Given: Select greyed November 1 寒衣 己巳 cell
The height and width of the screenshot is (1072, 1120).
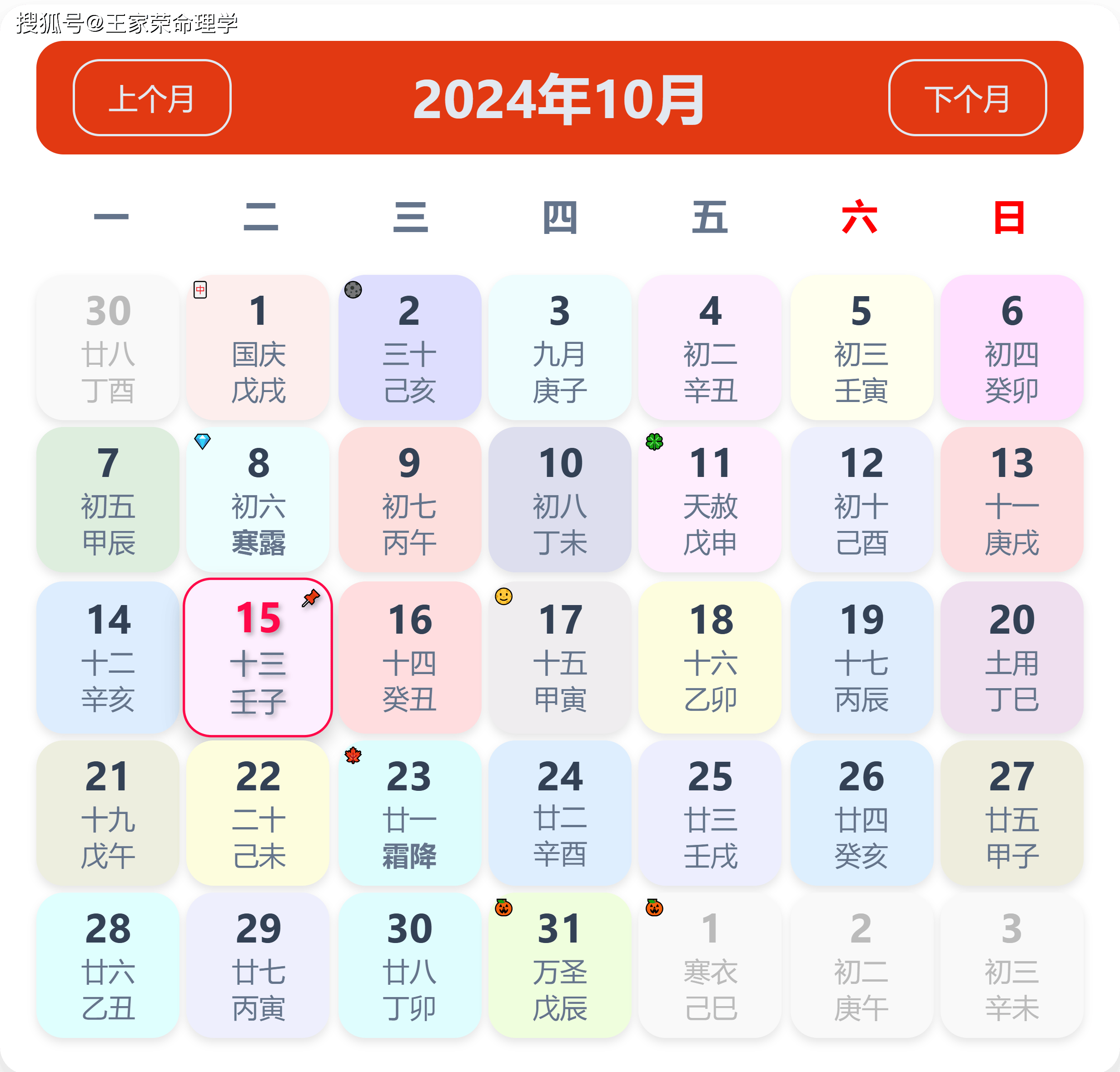Looking at the screenshot, I should 710,965.
